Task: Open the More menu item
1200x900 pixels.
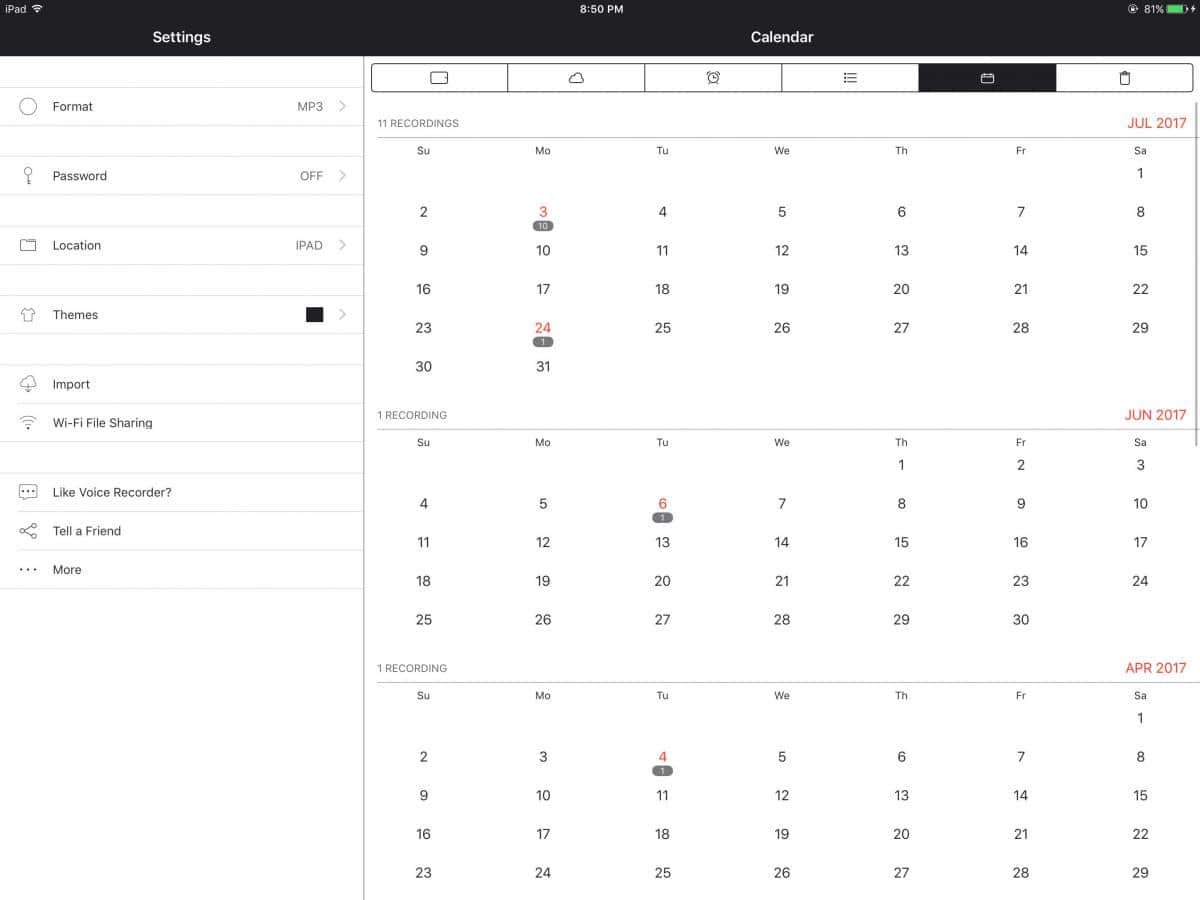Action: [67, 570]
